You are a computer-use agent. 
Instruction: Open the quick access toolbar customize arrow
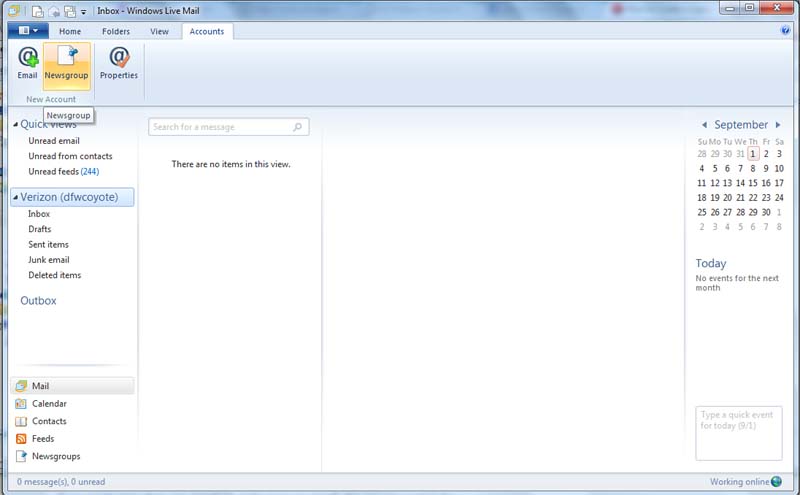(x=84, y=12)
